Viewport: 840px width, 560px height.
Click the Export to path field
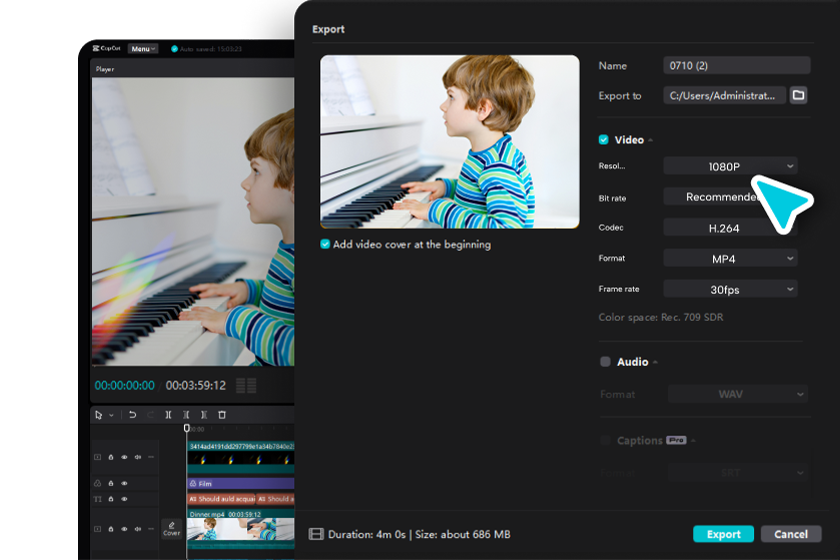(724, 95)
